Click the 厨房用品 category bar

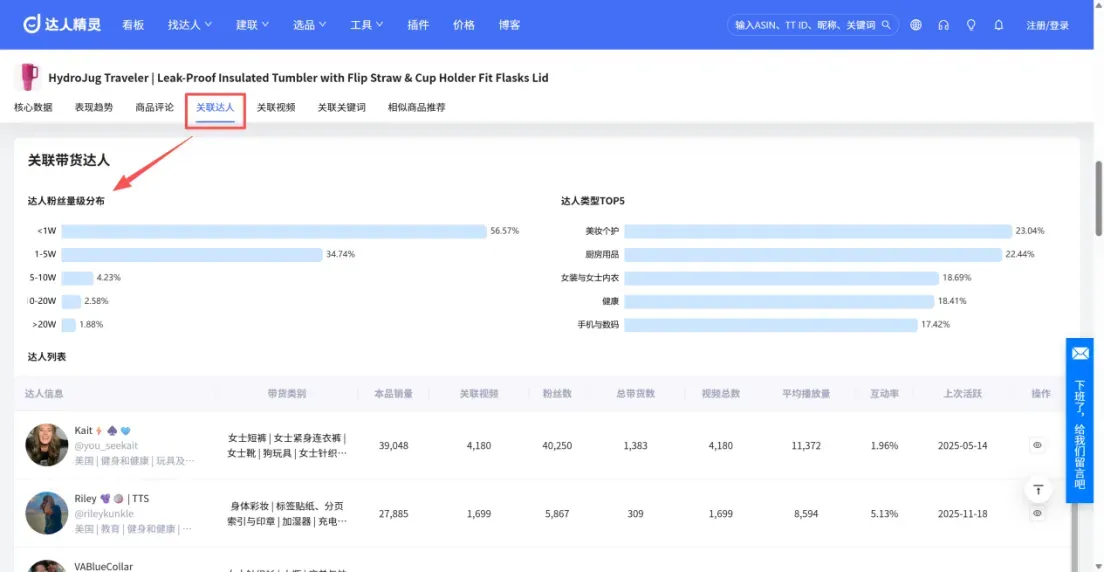(813, 254)
